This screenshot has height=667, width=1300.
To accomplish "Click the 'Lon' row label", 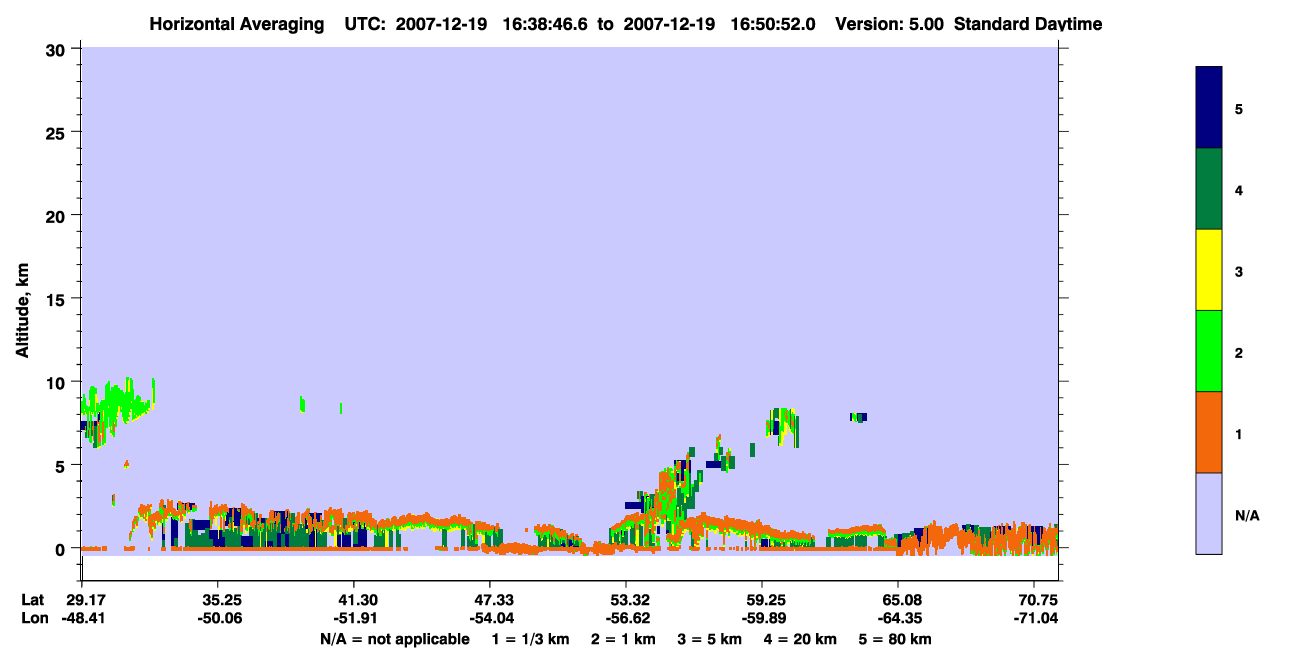I will click(x=34, y=618).
